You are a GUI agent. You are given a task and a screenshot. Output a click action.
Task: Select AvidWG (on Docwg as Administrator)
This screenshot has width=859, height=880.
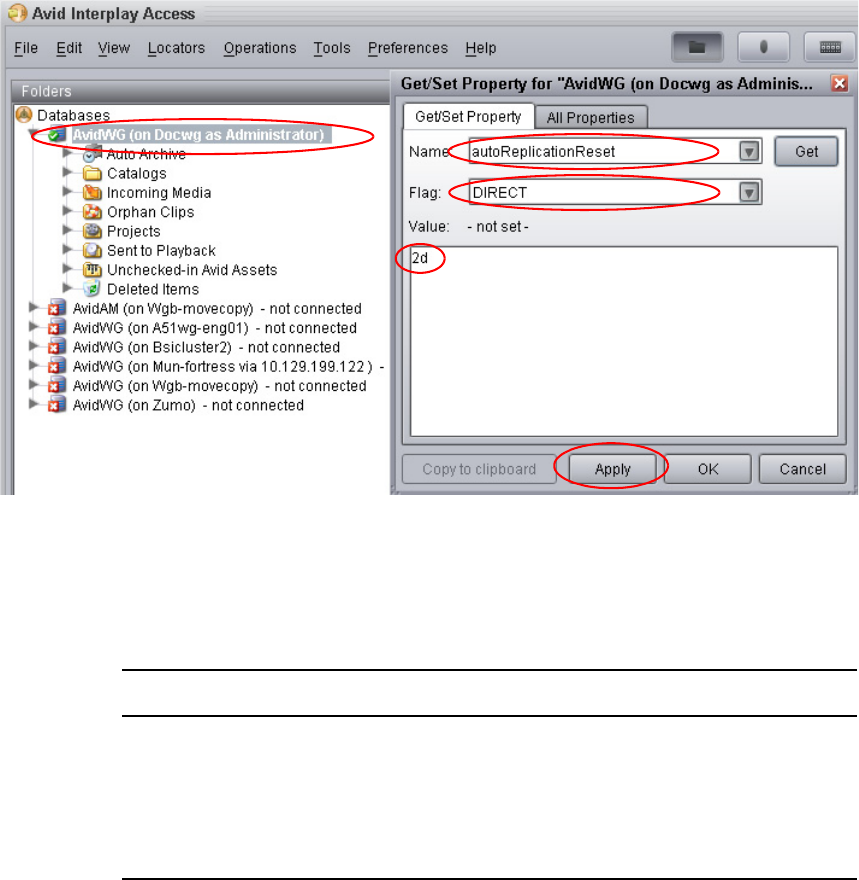pyautogui.click(x=199, y=135)
